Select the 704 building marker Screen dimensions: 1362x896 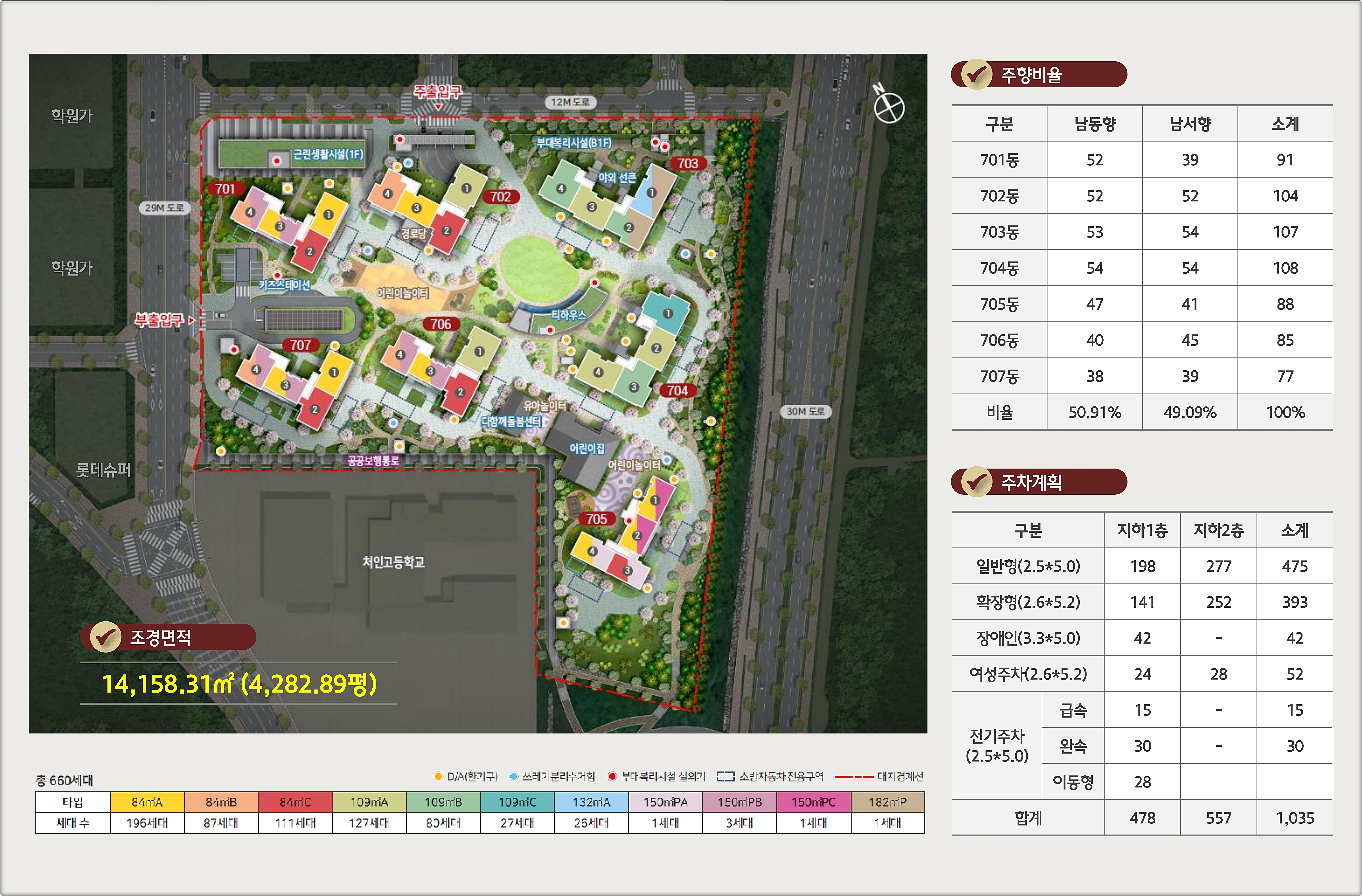click(677, 390)
